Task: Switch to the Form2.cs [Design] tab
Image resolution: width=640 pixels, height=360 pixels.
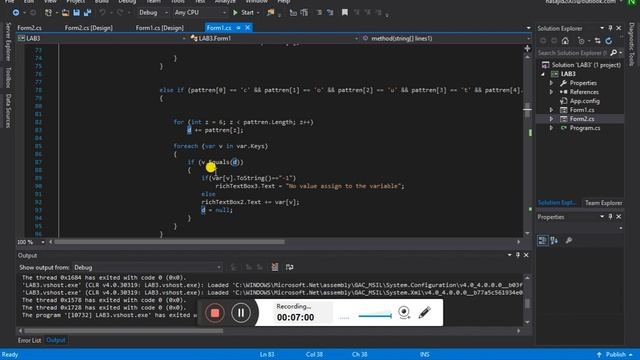Action: tap(89, 28)
